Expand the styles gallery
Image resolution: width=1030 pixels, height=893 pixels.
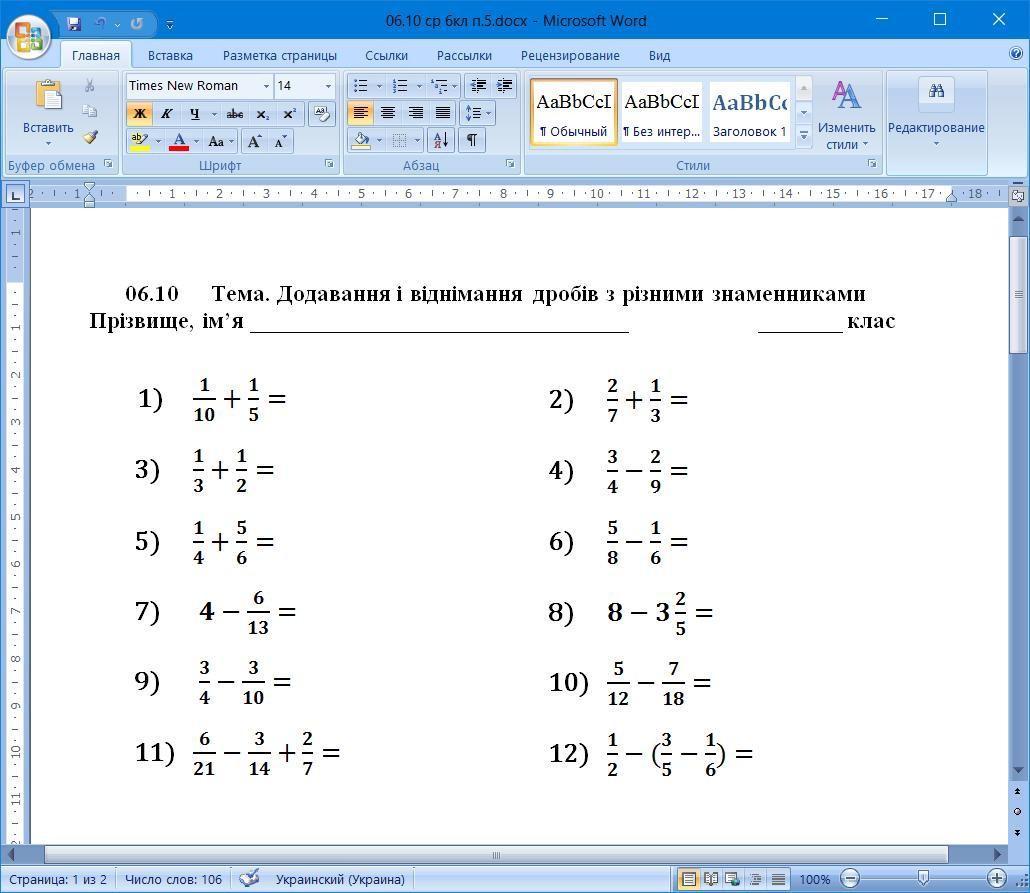pyautogui.click(x=803, y=135)
